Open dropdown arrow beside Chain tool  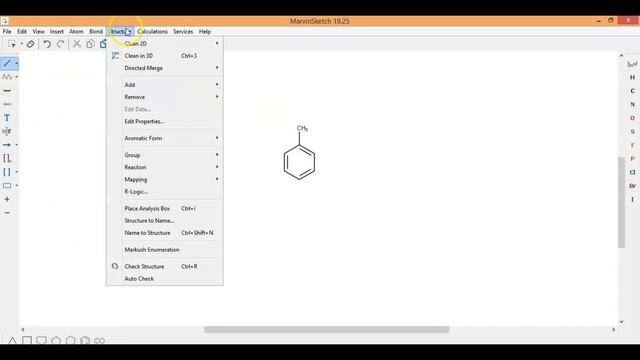[x=17, y=77]
